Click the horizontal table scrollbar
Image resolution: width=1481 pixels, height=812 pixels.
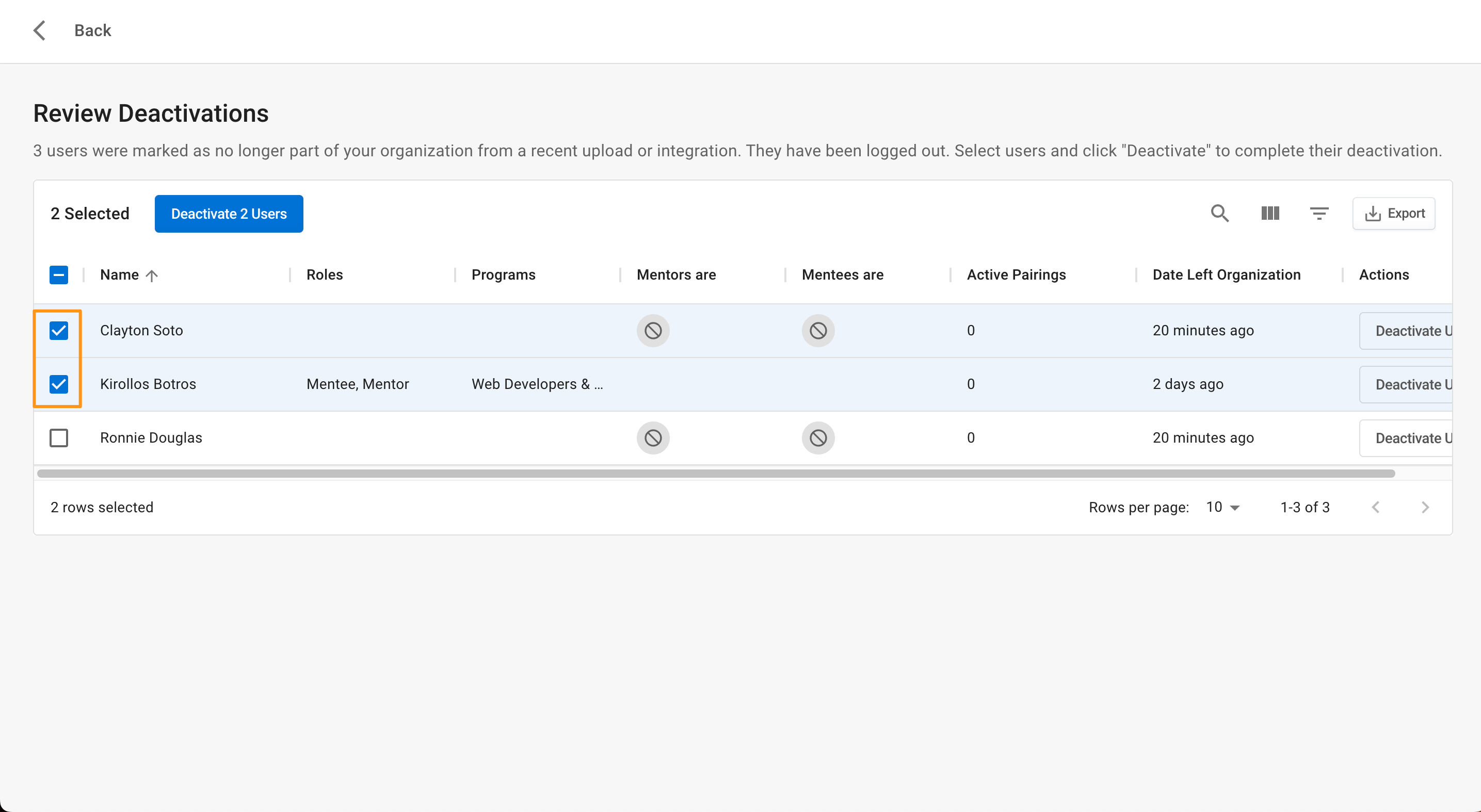716,474
